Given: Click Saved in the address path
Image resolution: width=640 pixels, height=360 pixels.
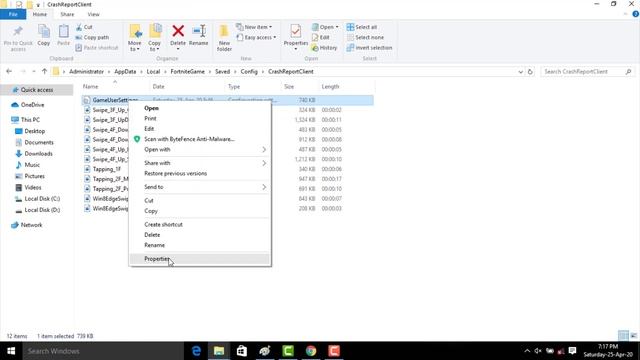Looking at the screenshot, I should pos(222,71).
